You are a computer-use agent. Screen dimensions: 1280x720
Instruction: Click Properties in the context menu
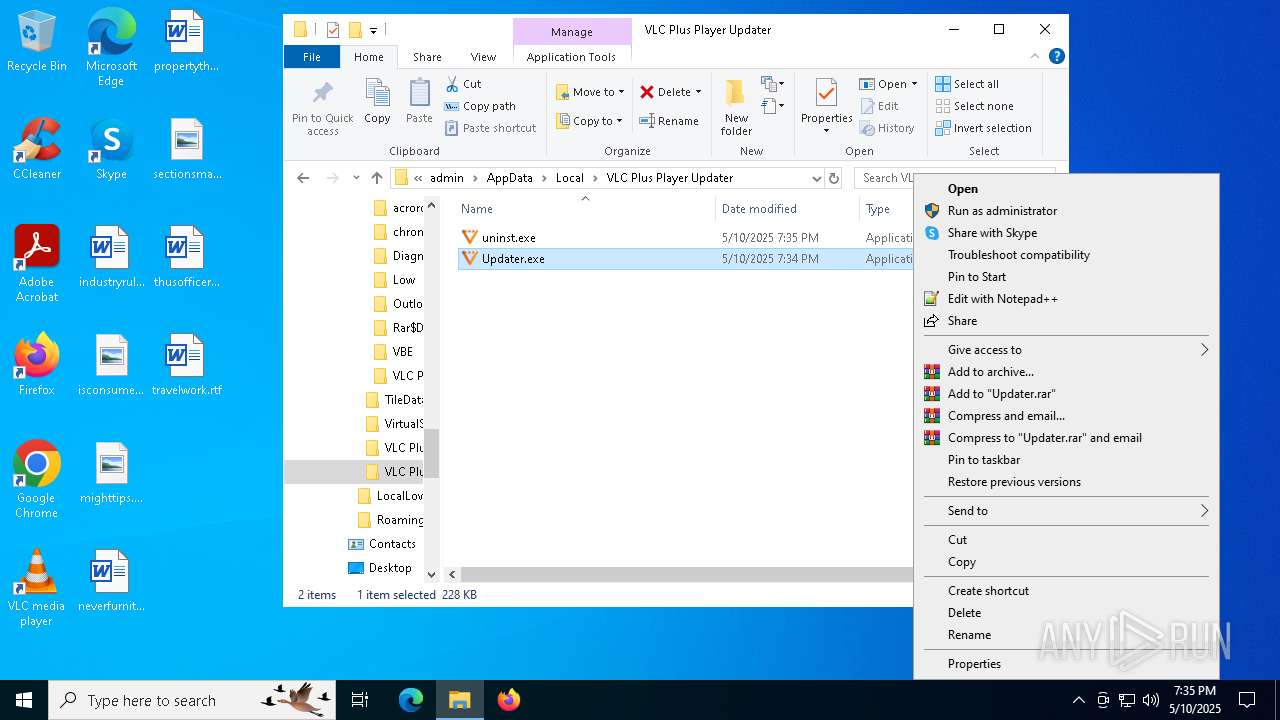(1066, 664)
